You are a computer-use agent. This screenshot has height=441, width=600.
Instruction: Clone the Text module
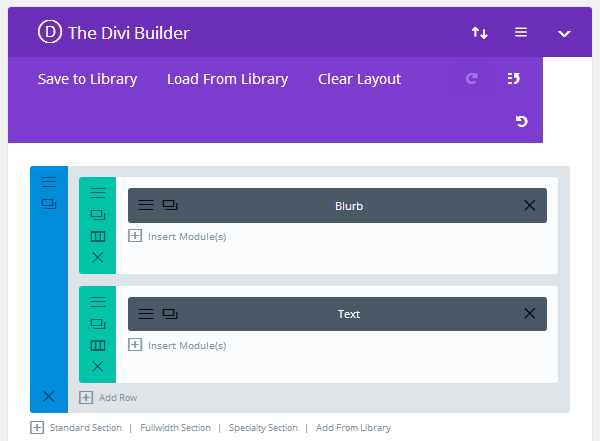point(170,314)
